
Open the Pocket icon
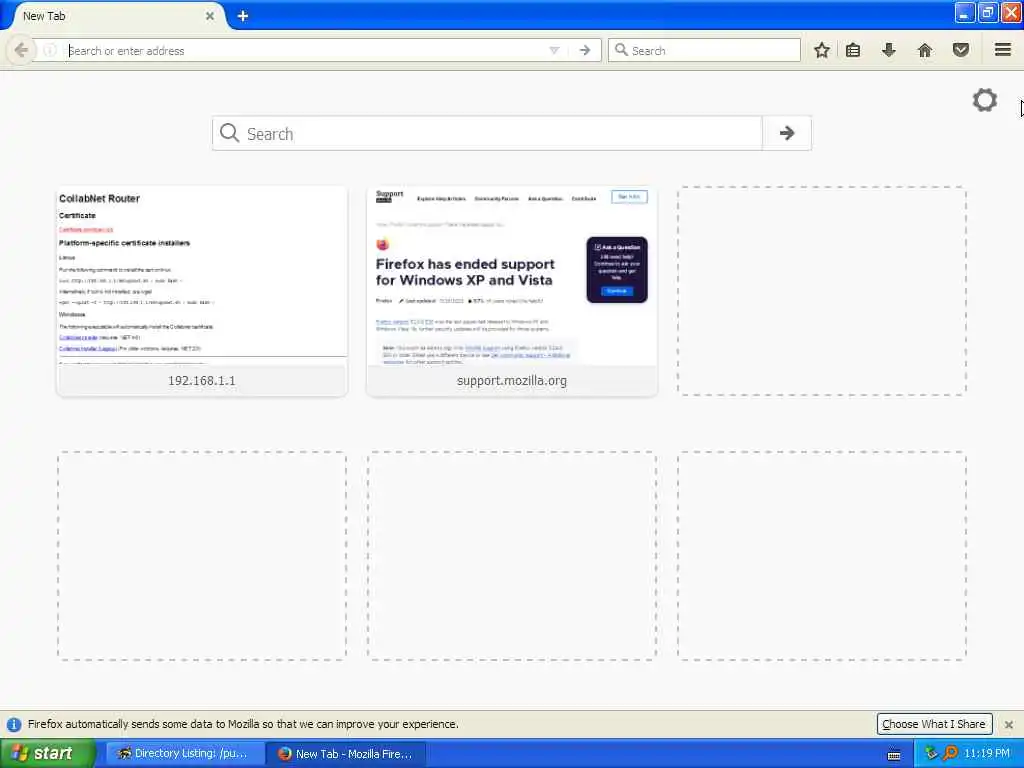coord(961,50)
